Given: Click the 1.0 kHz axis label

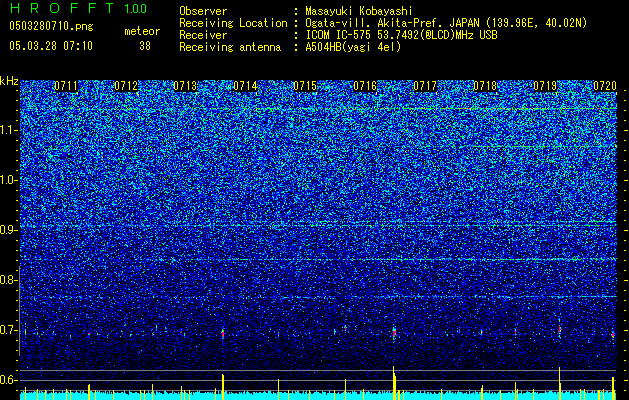Looking at the screenshot, I should click(x=9, y=180).
